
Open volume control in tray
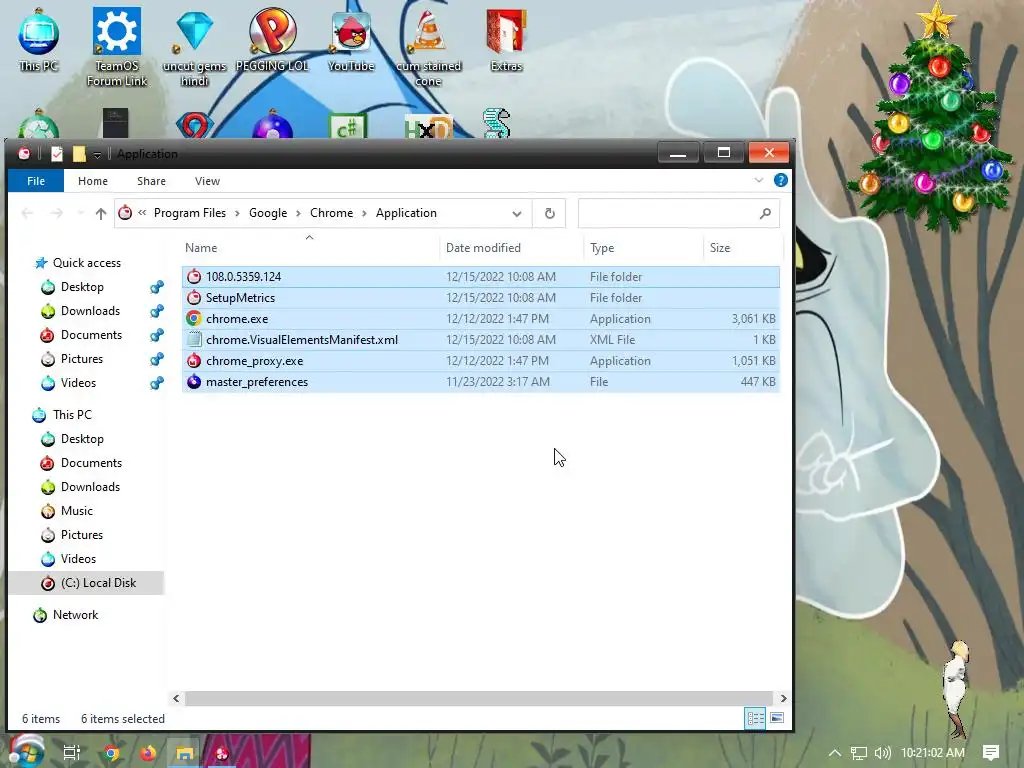[882, 752]
